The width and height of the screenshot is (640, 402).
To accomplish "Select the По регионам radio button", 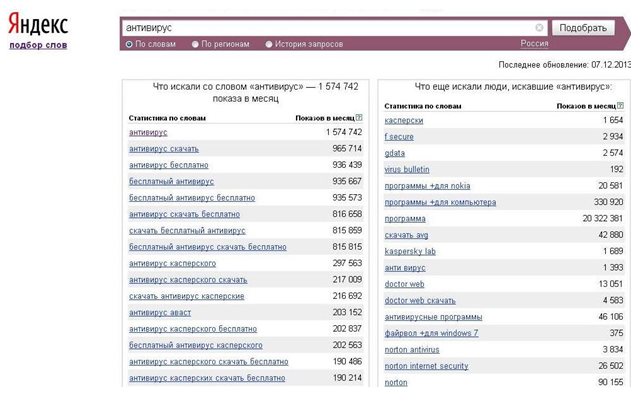I will click(195, 44).
